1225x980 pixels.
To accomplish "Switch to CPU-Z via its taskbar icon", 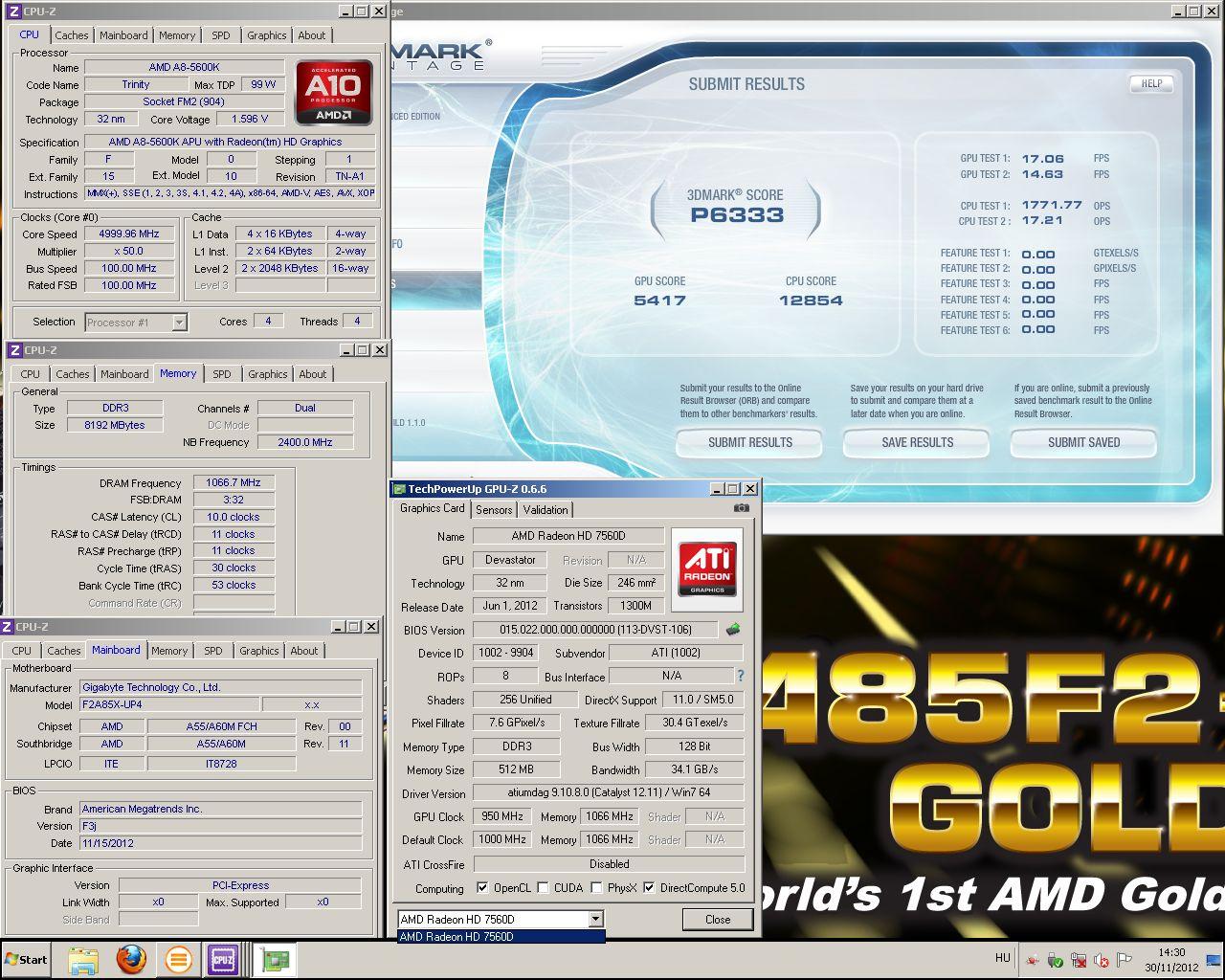I will 223,959.
